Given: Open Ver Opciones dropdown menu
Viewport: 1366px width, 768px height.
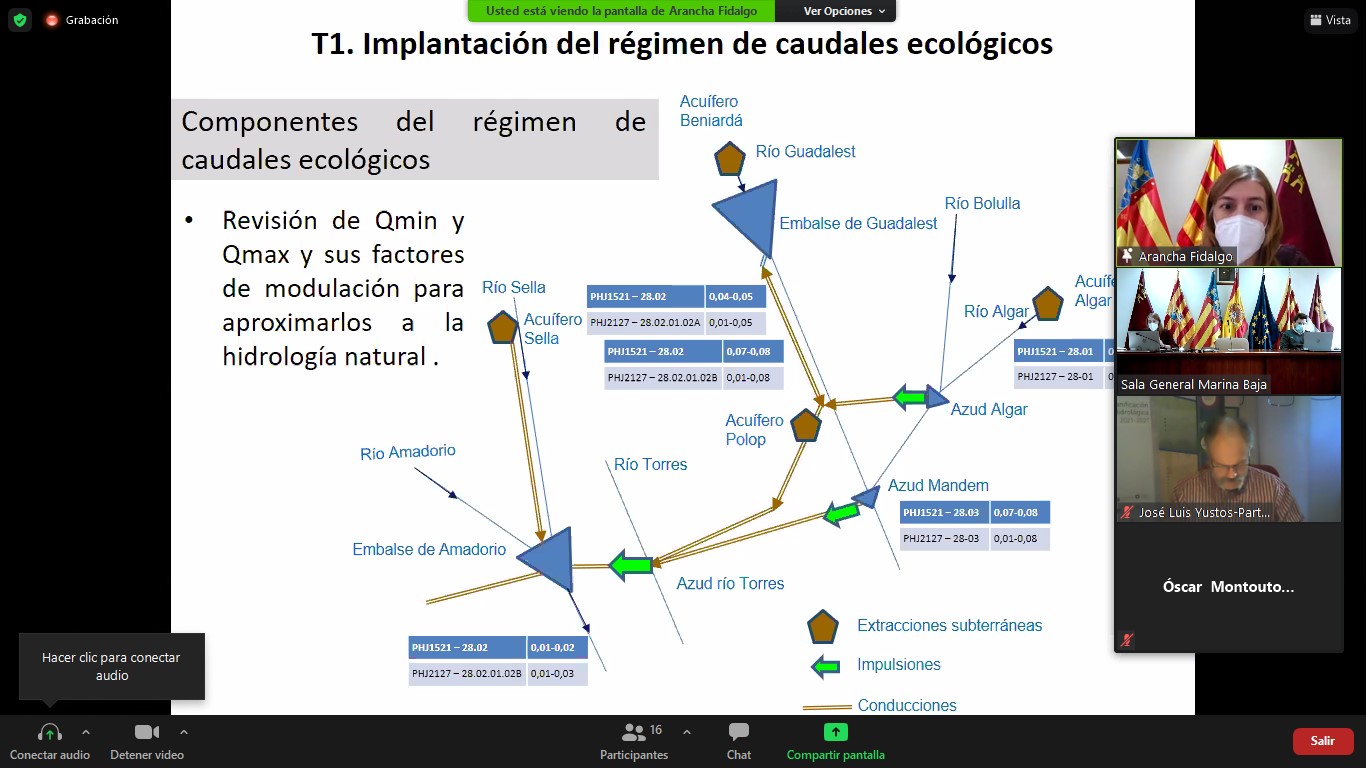Looking at the screenshot, I should tap(845, 11).
